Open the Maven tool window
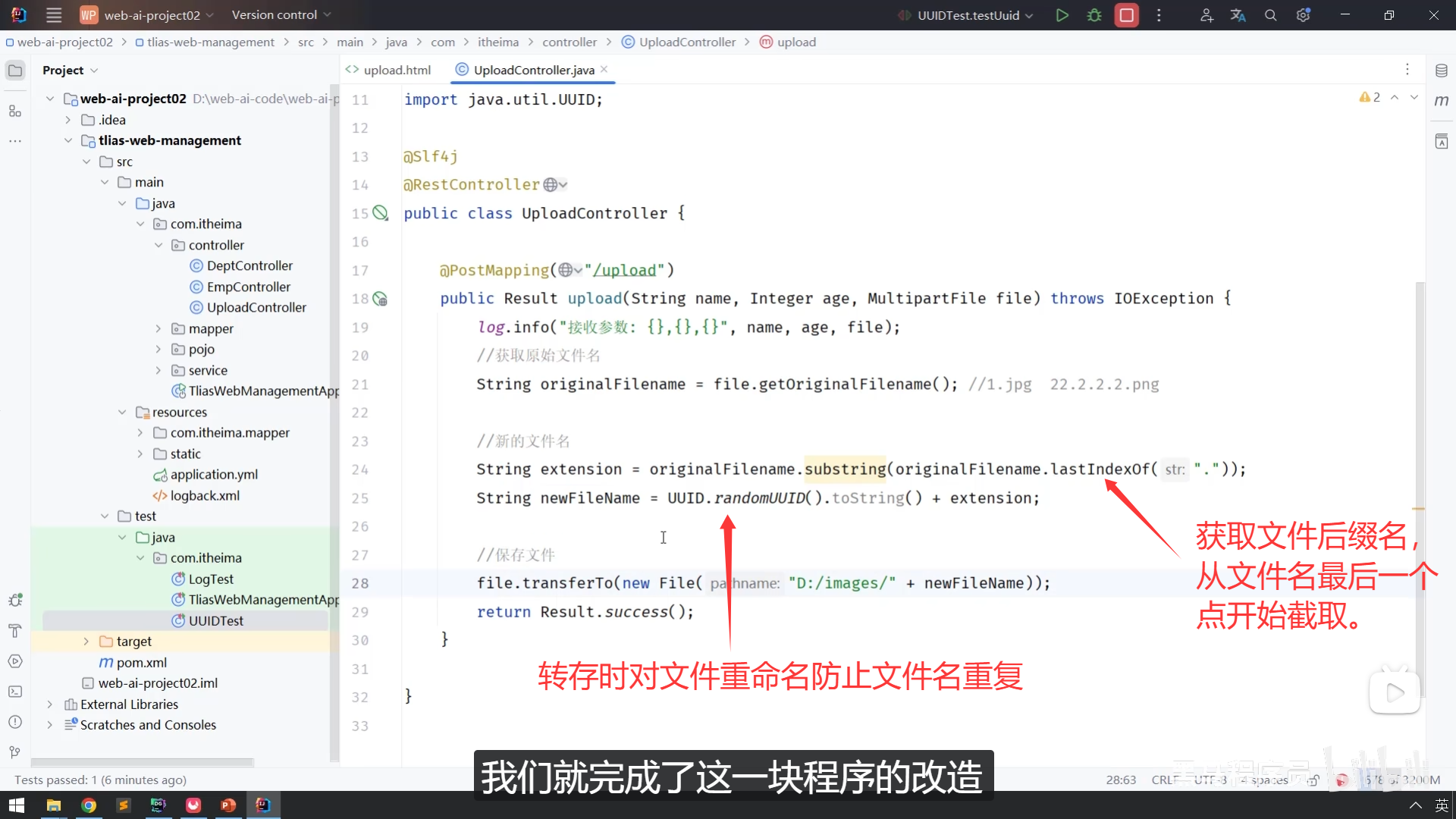 click(x=1442, y=100)
